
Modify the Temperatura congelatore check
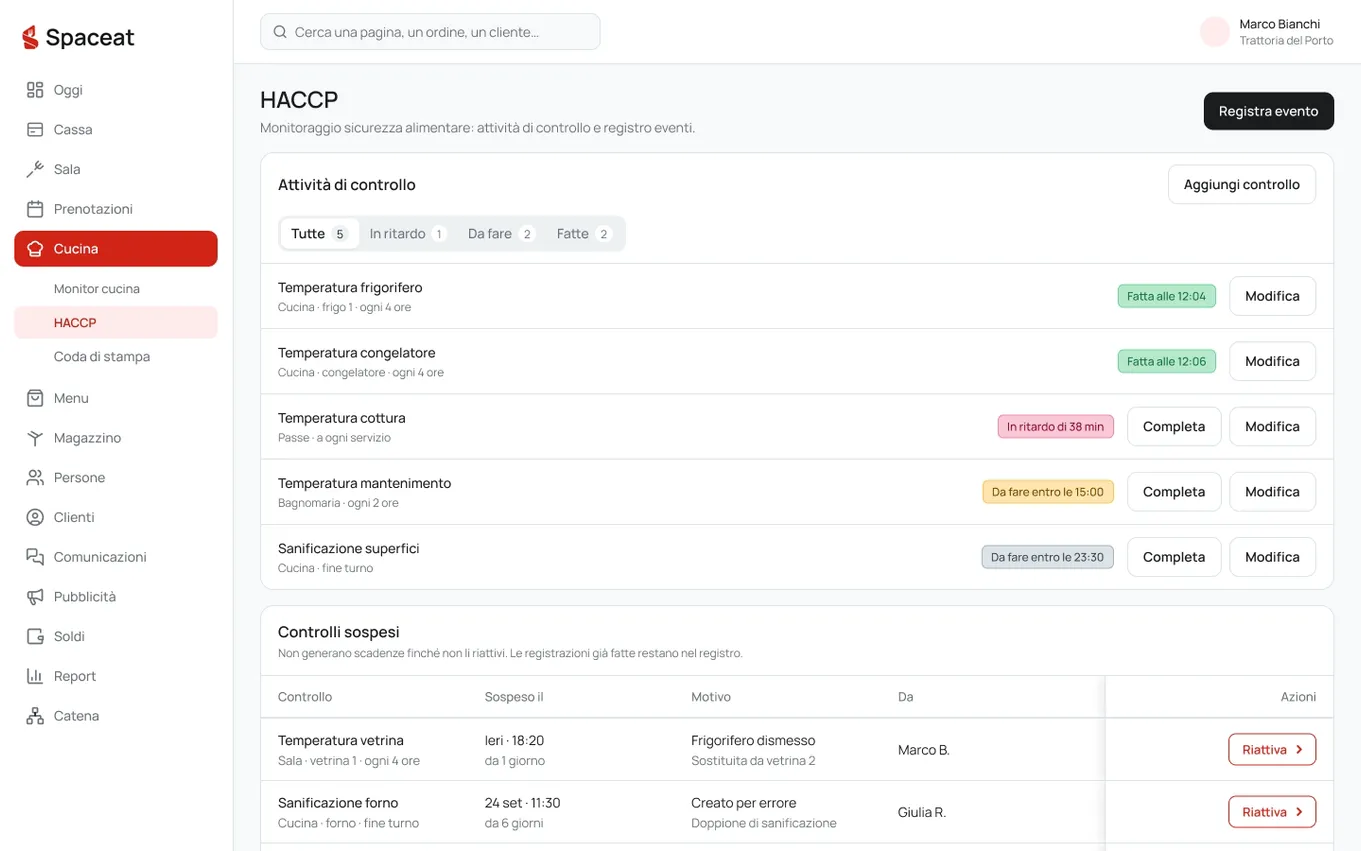pos(1272,361)
